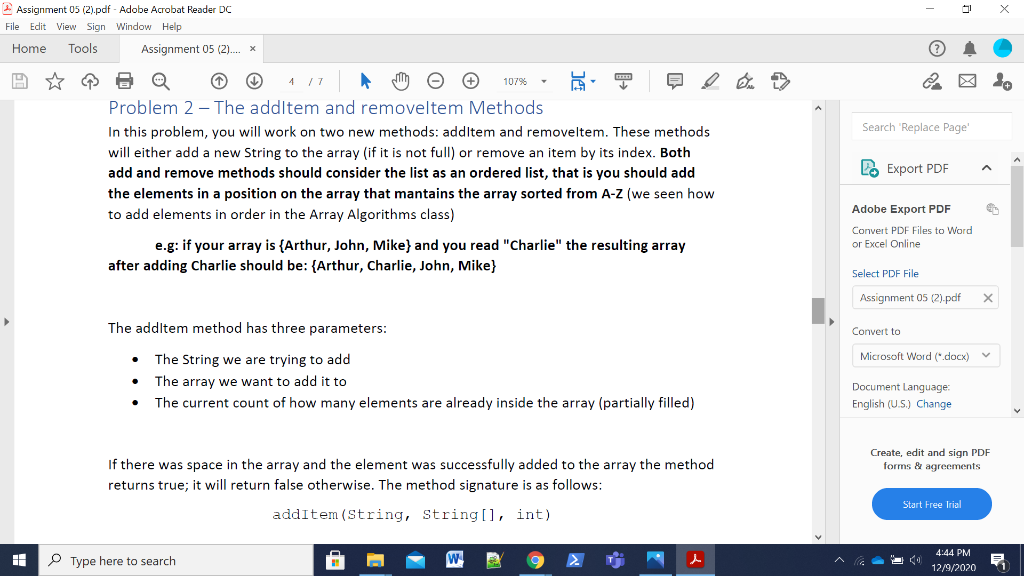Image resolution: width=1024 pixels, height=576 pixels.
Task: Go to the next page with down arrow
Action: [x=253, y=81]
